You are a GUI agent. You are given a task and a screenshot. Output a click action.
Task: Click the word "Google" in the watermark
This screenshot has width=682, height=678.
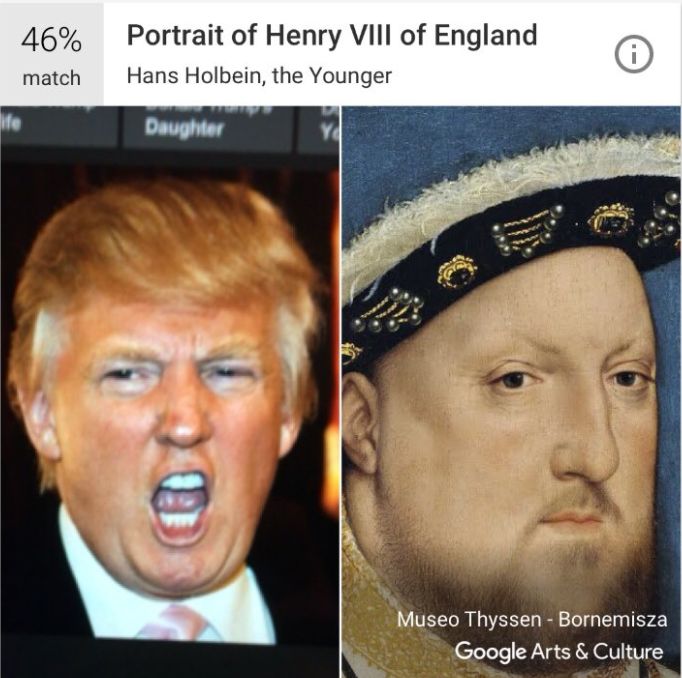click(490, 651)
